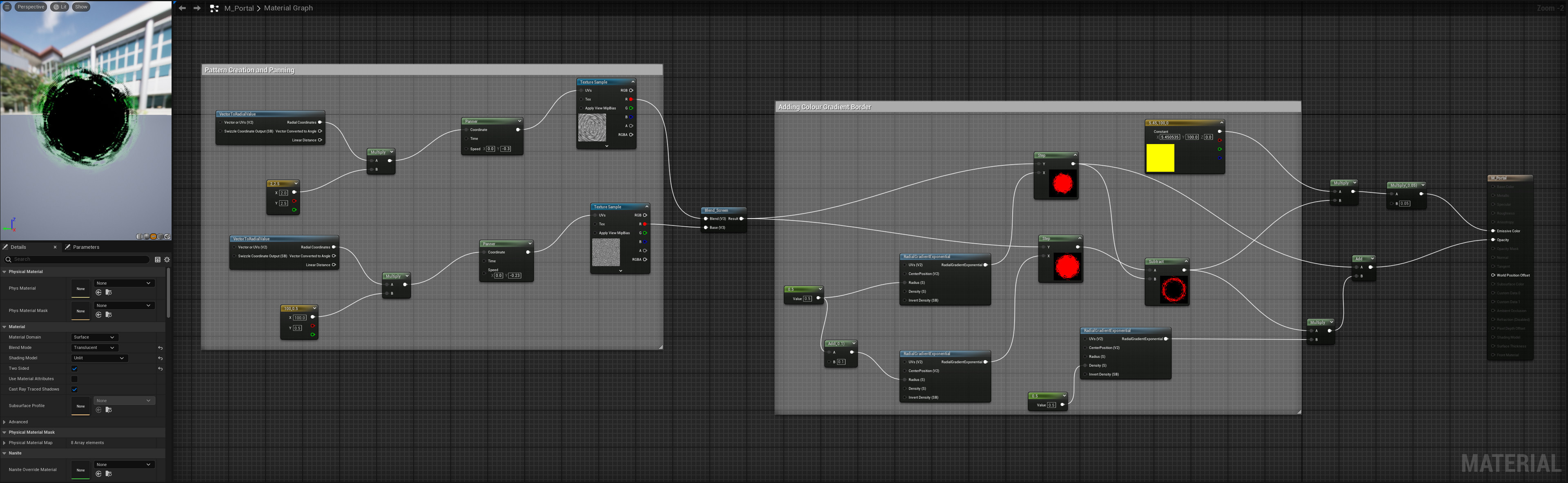The width and height of the screenshot is (1568, 483).
Task: Reset Shading Model to default value
Action: [160, 358]
